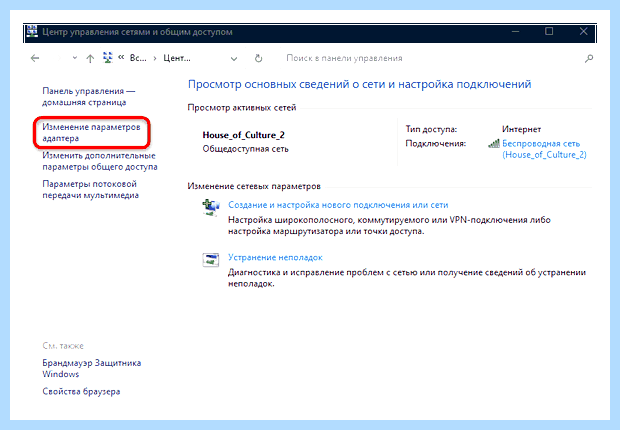Maximize the network center window

(549, 31)
